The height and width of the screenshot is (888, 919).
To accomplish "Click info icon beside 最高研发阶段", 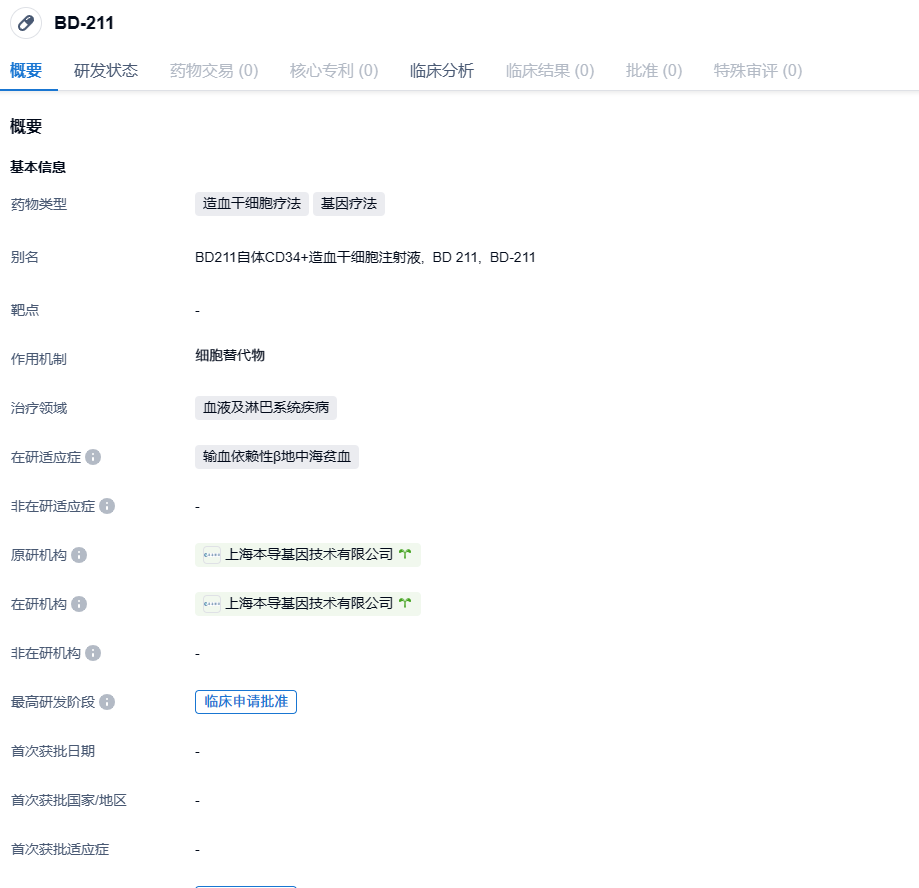I will point(107,702).
